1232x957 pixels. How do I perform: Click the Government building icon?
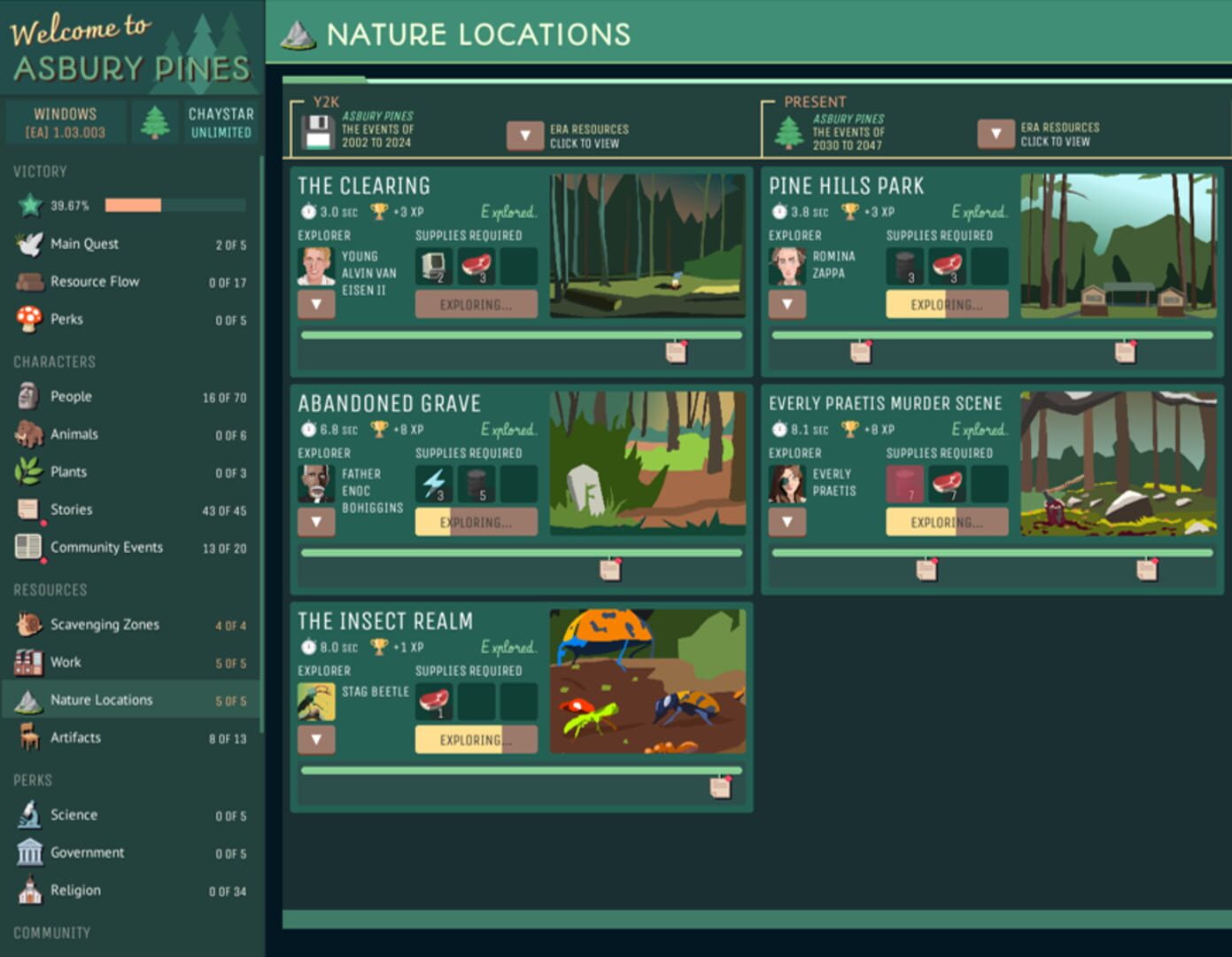point(28,852)
